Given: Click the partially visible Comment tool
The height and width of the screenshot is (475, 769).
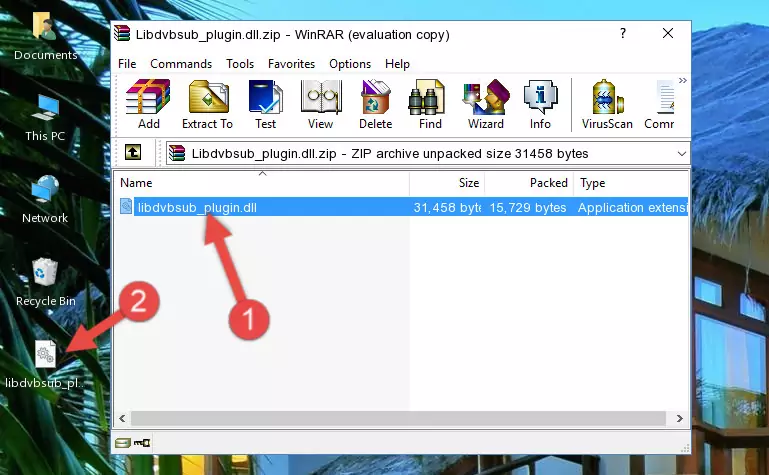Looking at the screenshot, I should (x=660, y=104).
